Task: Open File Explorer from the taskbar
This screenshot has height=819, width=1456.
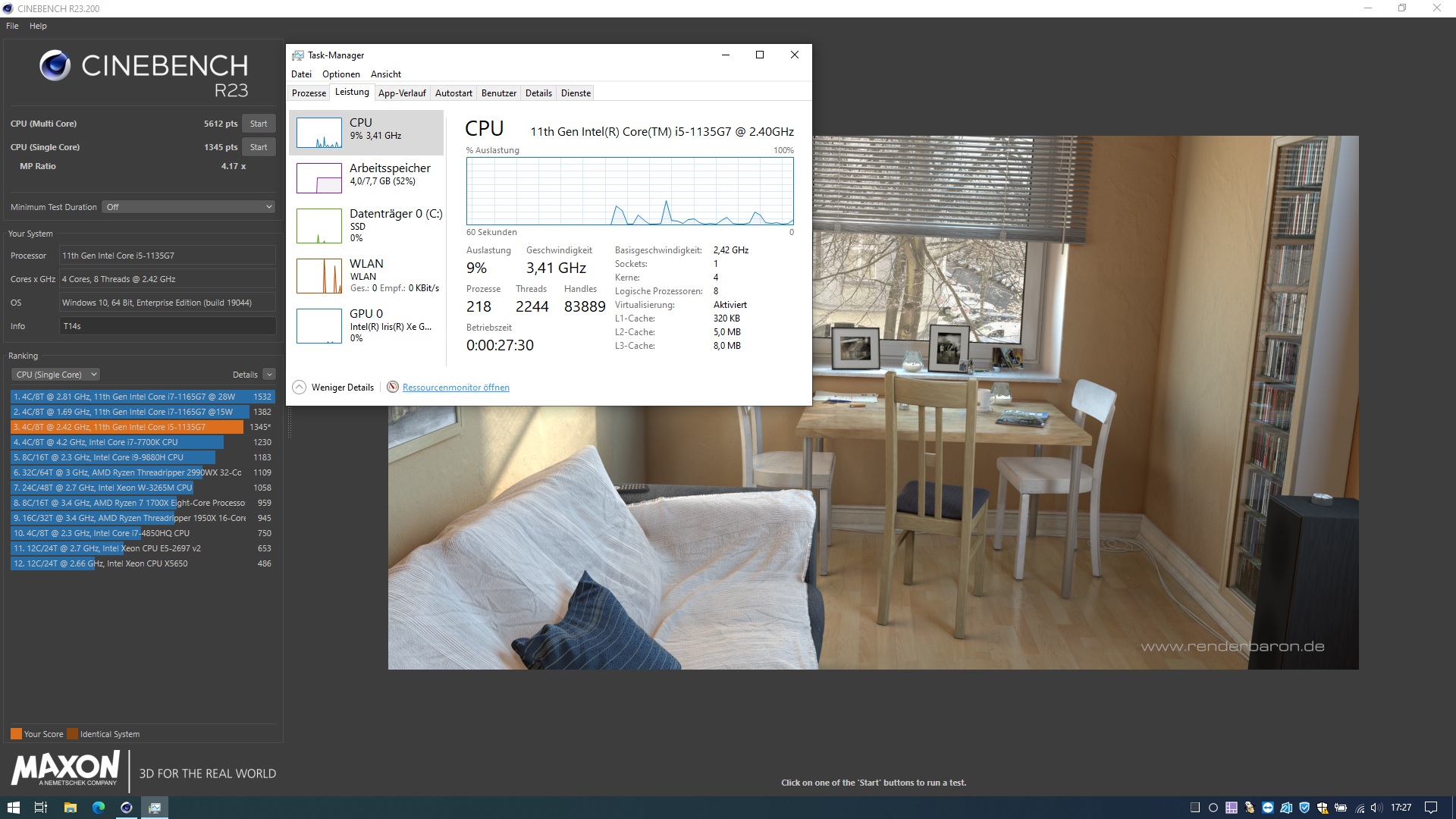Action: pos(70,808)
